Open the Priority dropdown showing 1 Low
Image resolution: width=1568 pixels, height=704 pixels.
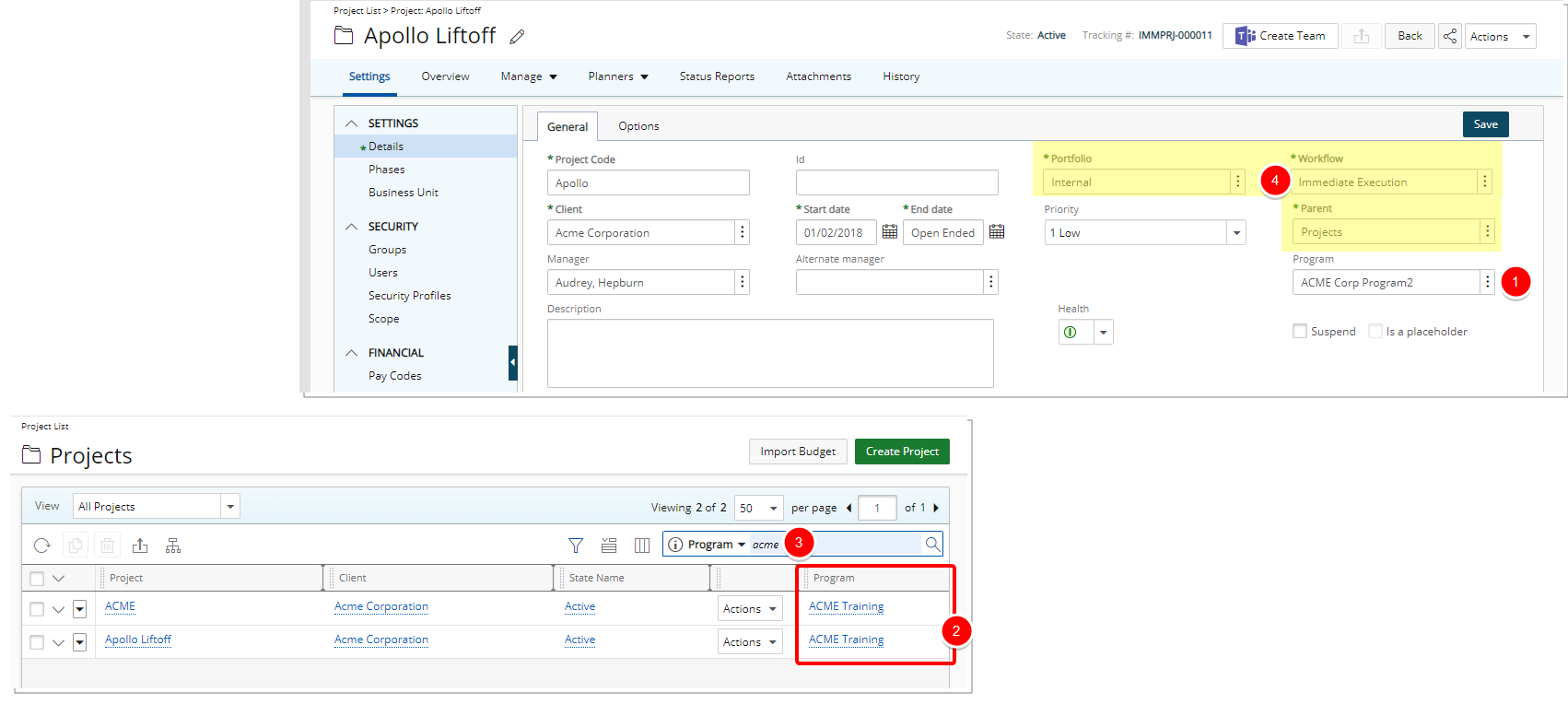pos(1236,232)
